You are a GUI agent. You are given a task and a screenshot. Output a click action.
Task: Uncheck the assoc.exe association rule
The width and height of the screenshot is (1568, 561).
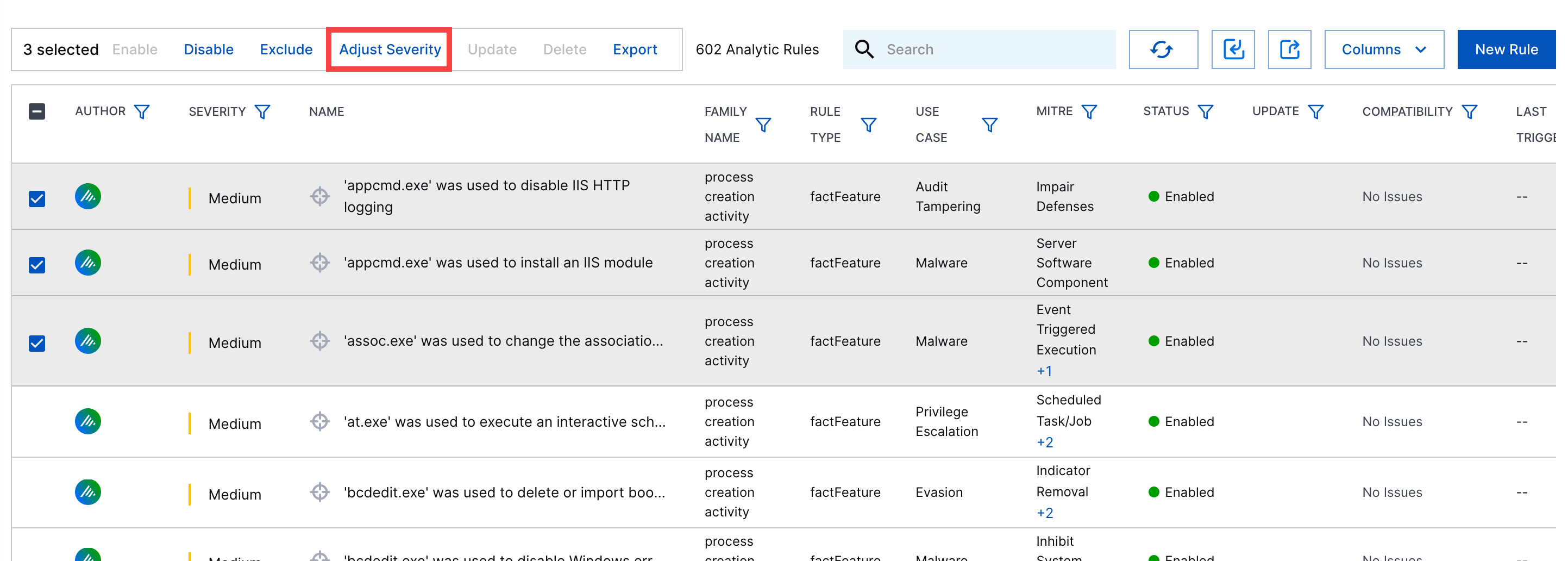[x=36, y=343]
